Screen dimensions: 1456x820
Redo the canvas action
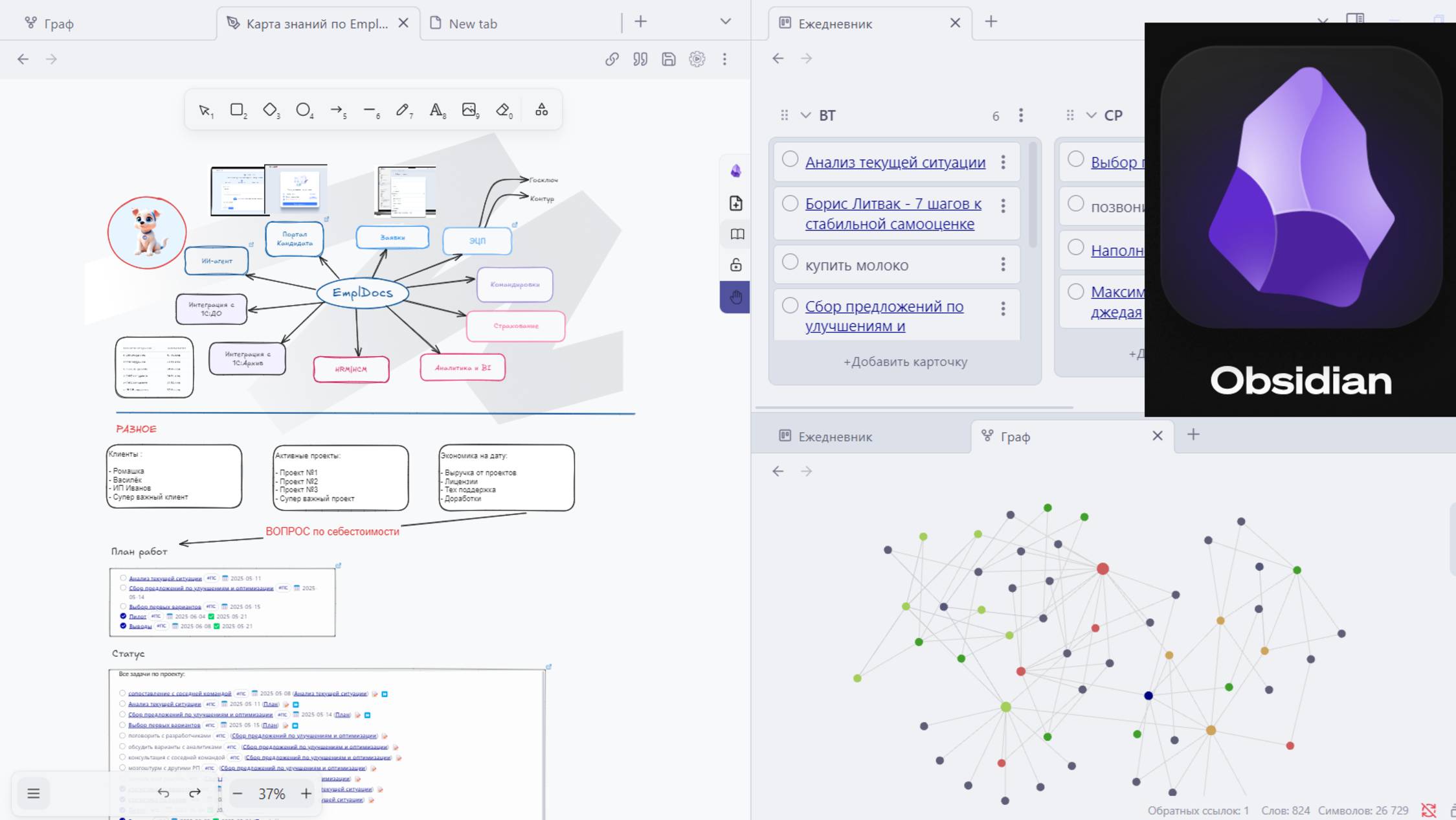195,793
